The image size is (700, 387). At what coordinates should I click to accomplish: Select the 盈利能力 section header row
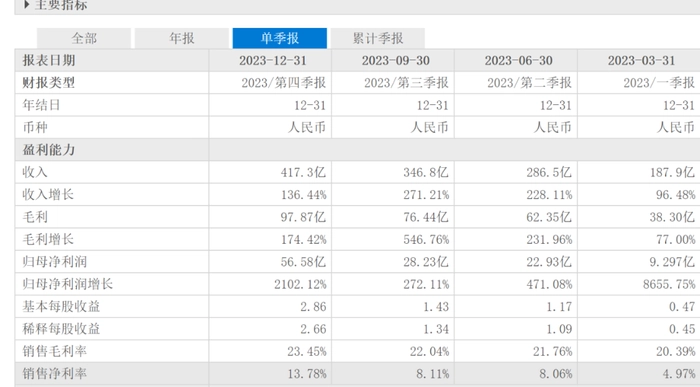[357, 150]
